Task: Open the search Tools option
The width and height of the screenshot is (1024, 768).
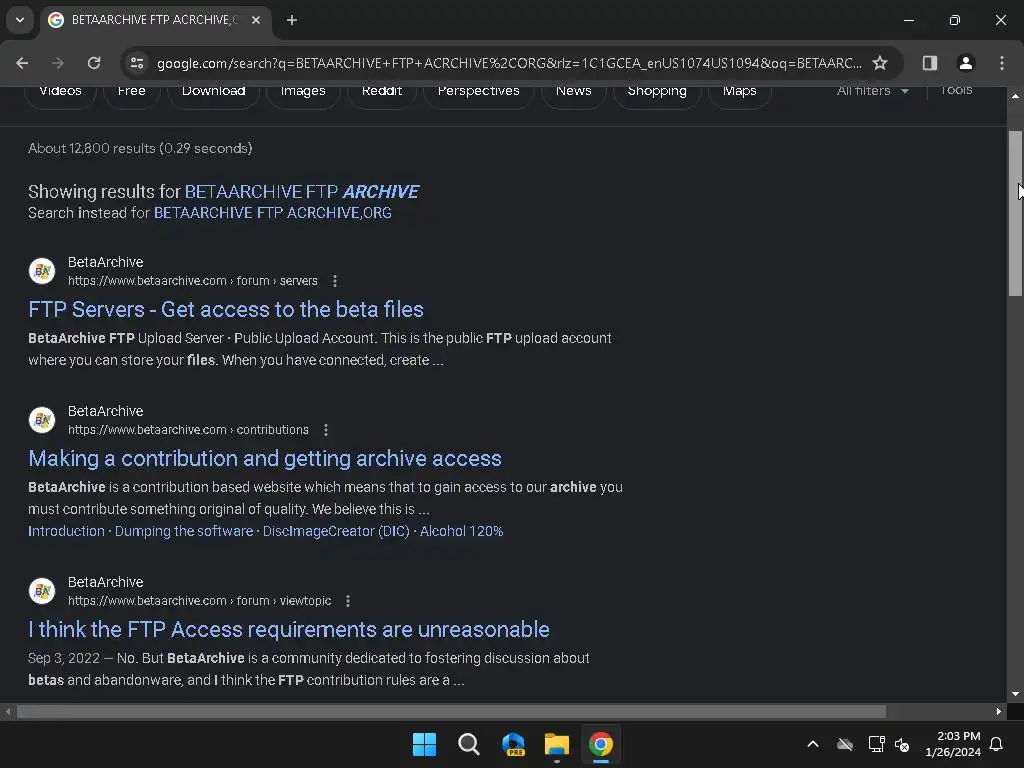Action: point(956,90)
